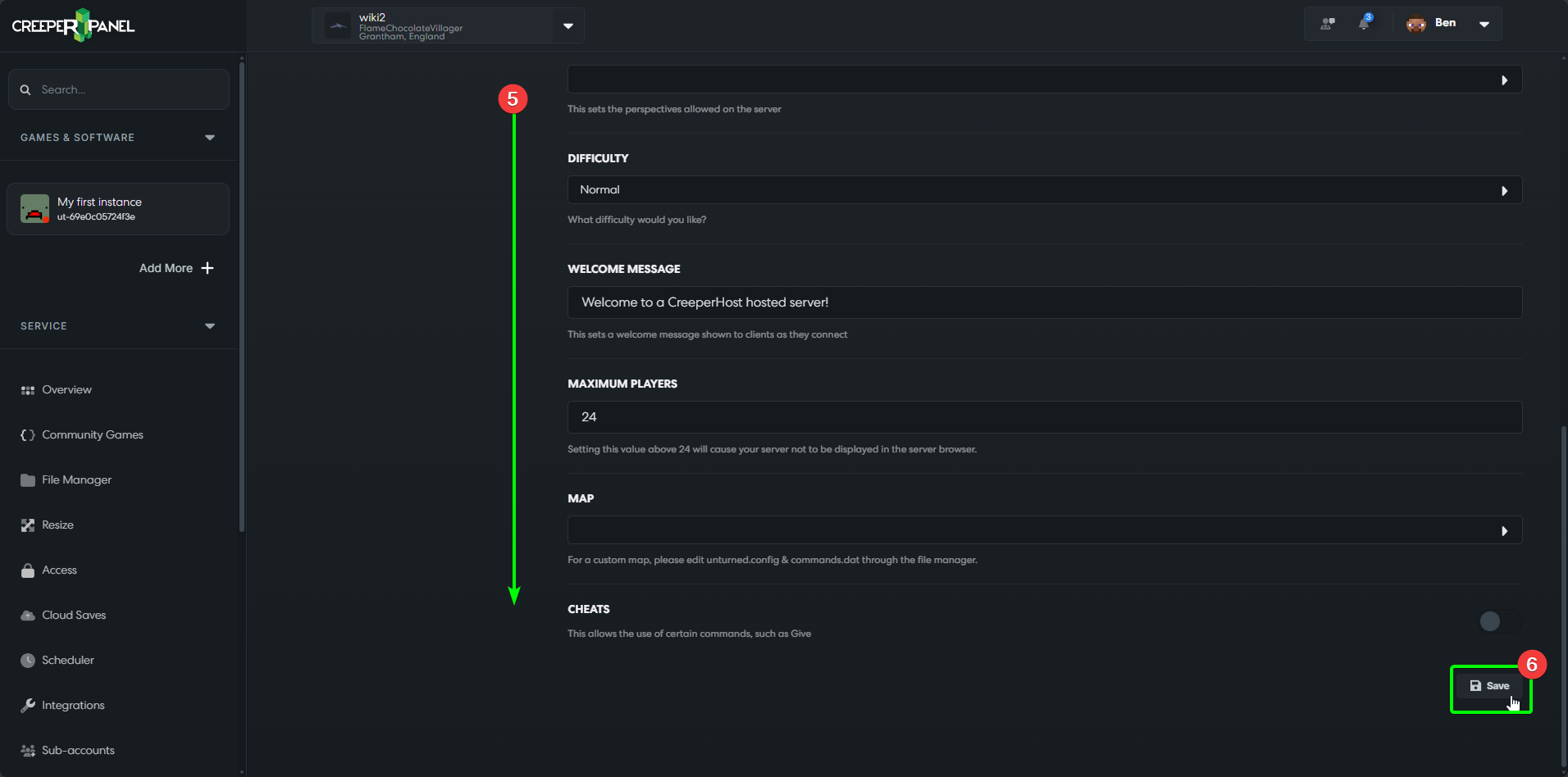Open the Access section
The image size is (1568, 777).
(x=59, y=570)
